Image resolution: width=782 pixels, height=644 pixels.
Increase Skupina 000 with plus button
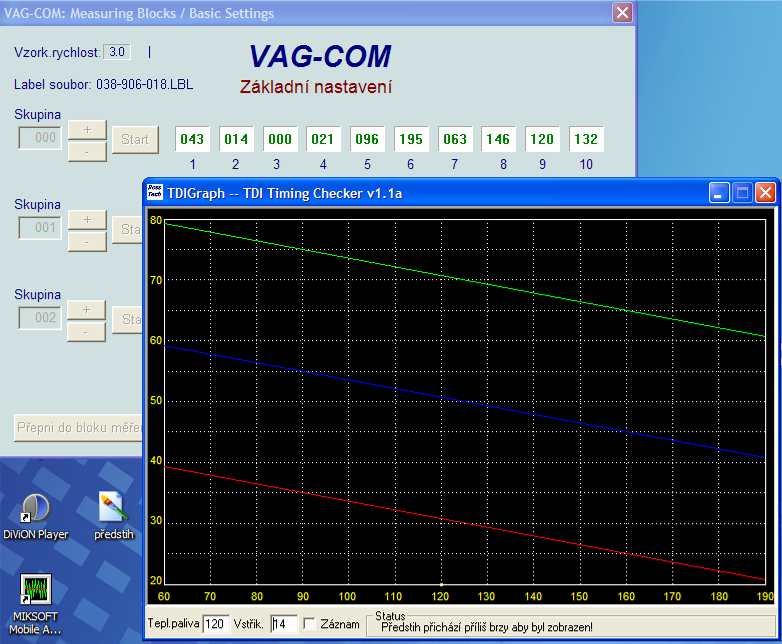86,129
